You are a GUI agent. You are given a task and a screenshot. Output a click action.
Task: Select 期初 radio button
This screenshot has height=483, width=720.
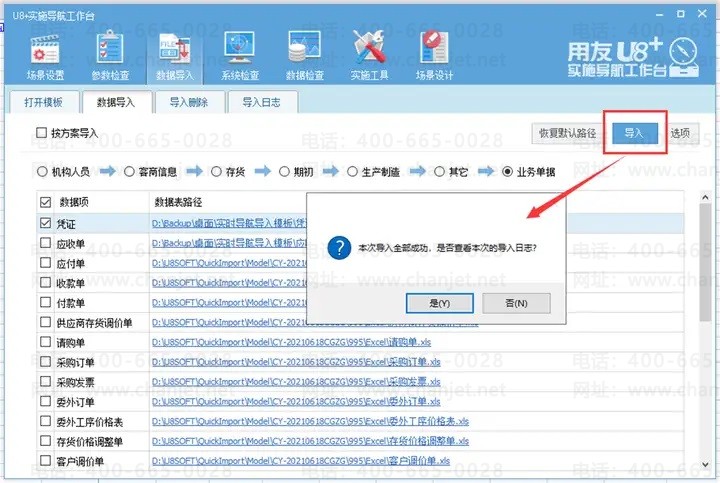point(284,172)
